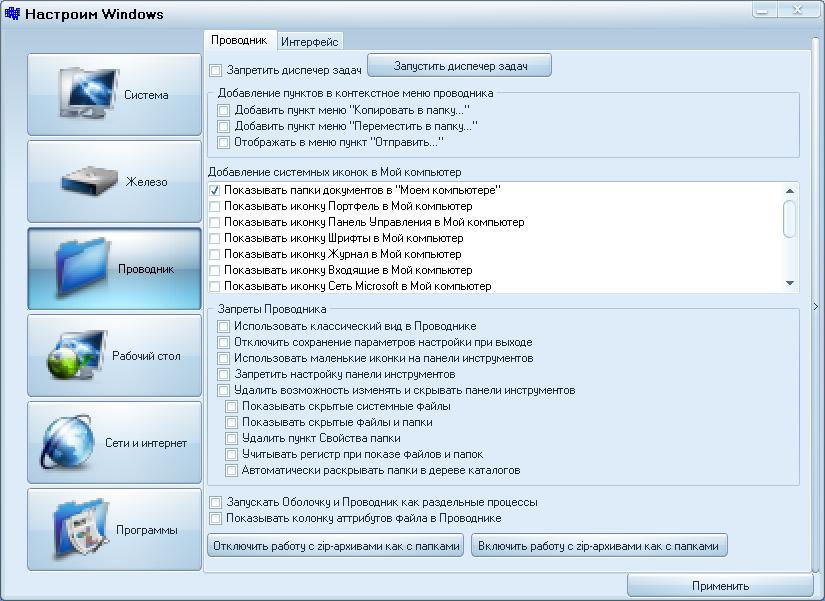Select the Железо button label
Screen dimensions: 825x601
[x=146, y=182]
